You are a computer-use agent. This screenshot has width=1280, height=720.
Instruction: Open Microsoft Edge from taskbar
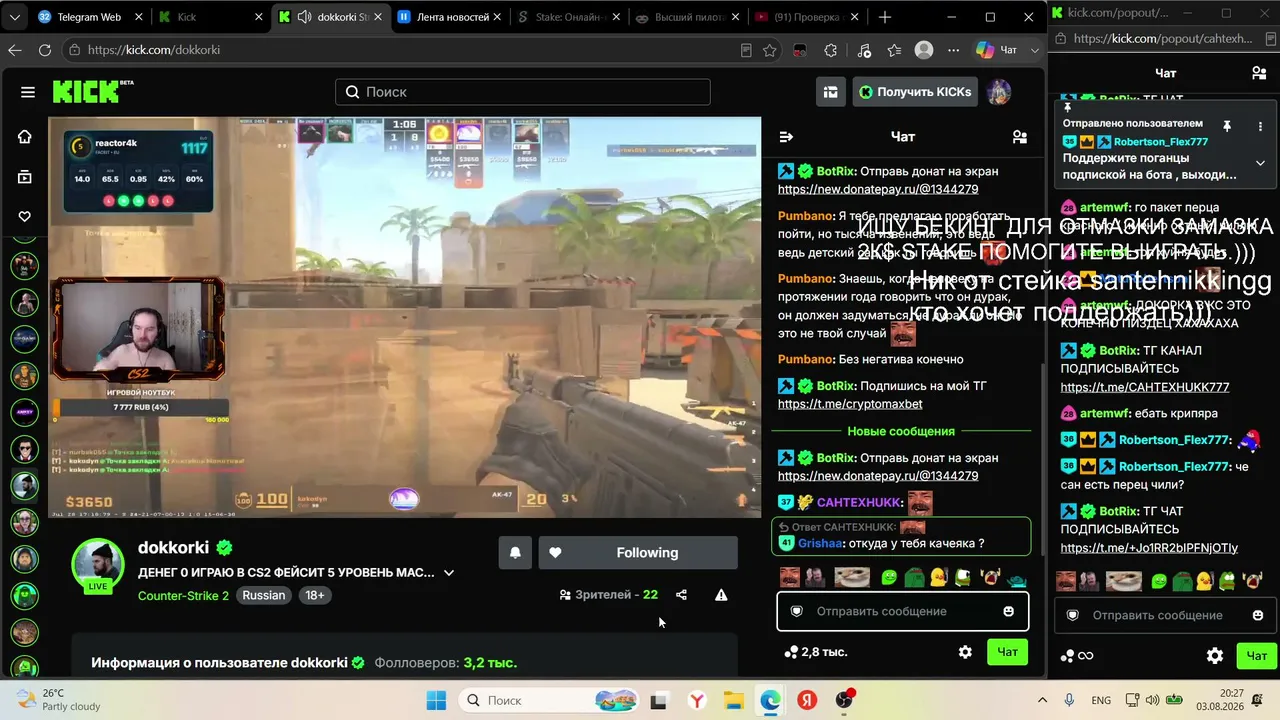pyautogui.click(x=769, y=701)
